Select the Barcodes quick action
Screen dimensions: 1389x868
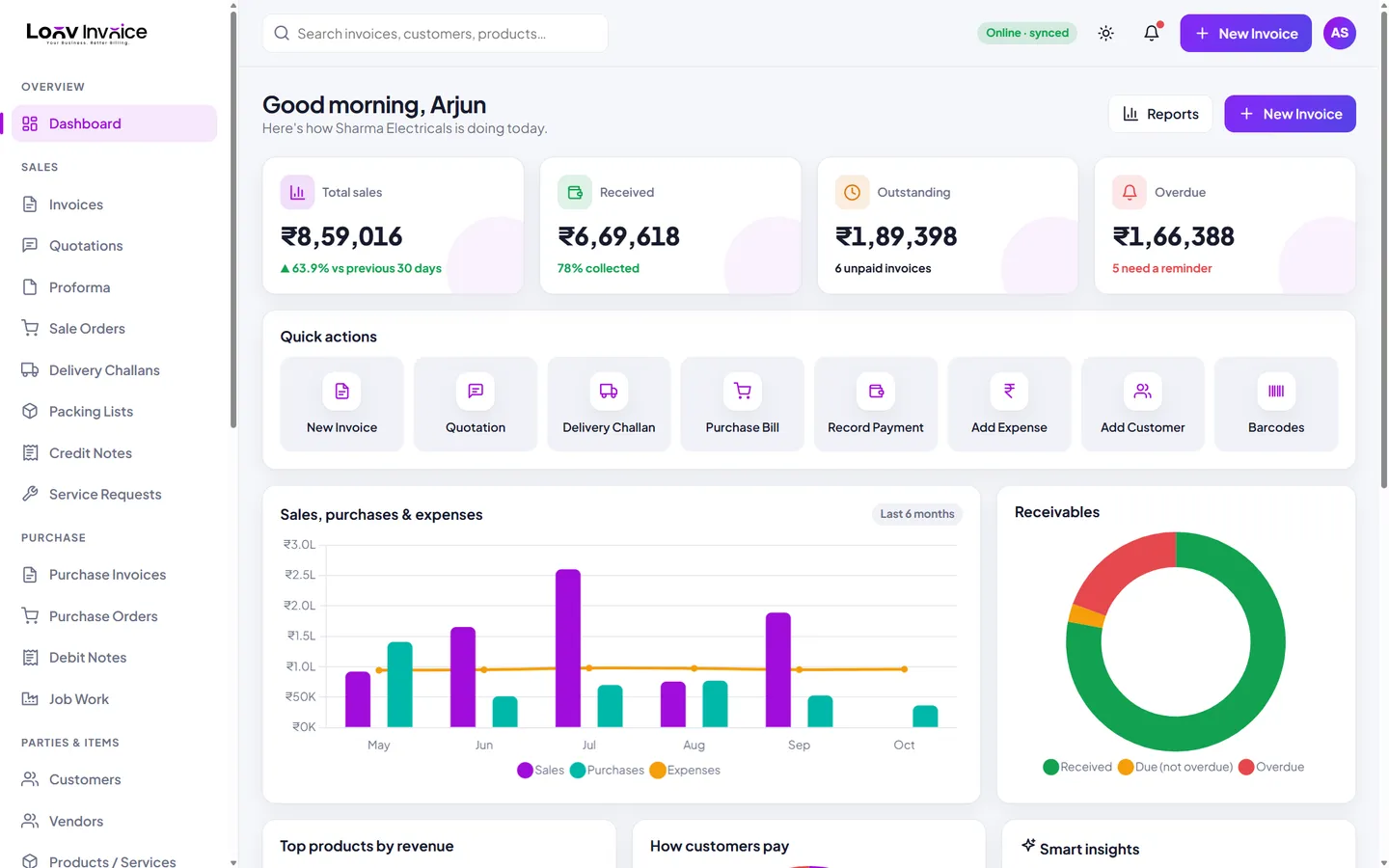[1276, 404]
